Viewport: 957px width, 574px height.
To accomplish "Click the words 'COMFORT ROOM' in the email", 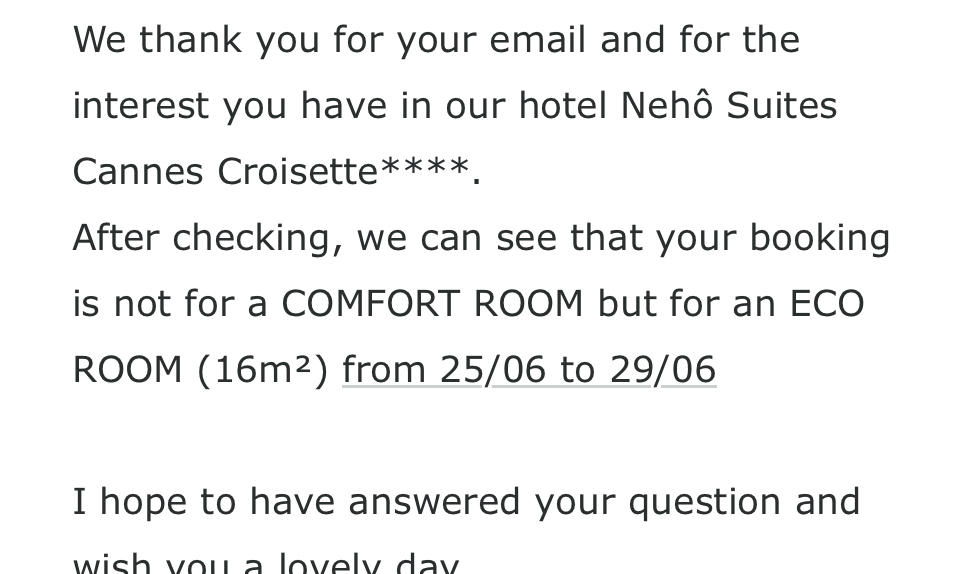I will click(x=432, y=303).
